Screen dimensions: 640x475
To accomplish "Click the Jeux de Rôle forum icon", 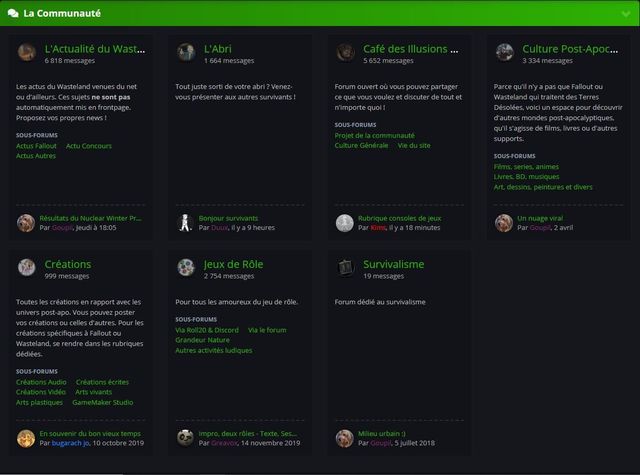I will click(x=186, y=268).
